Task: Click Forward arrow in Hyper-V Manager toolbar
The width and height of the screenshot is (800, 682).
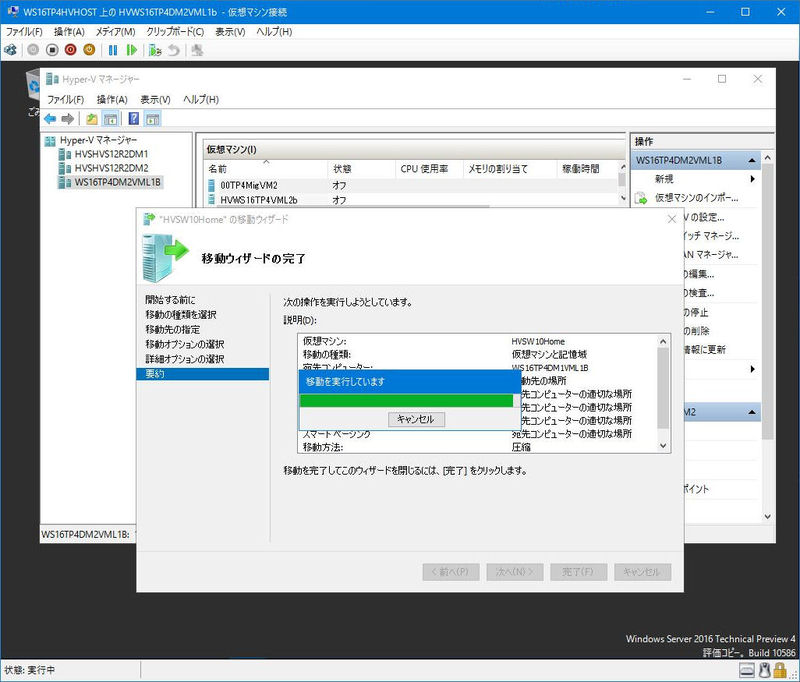Action: click(67, 119)
